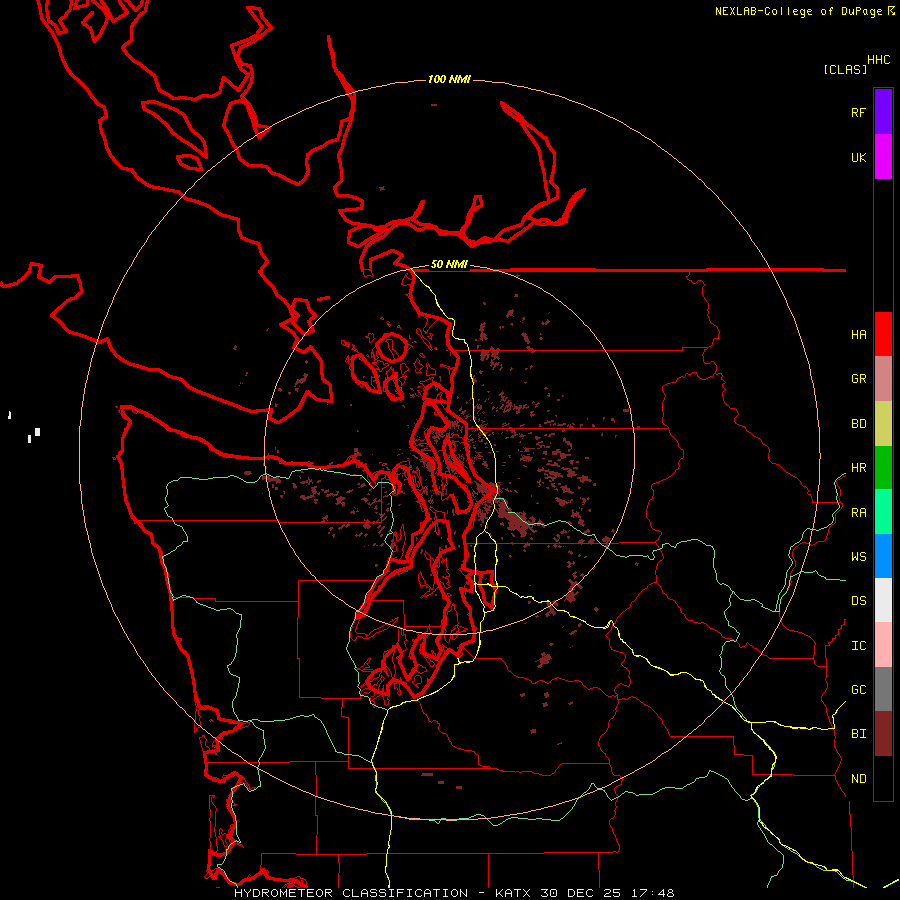Click the HYDROMETEOR CLASSIFICATION title text
This screenshot has width=900, height=900.
point(351,893)
